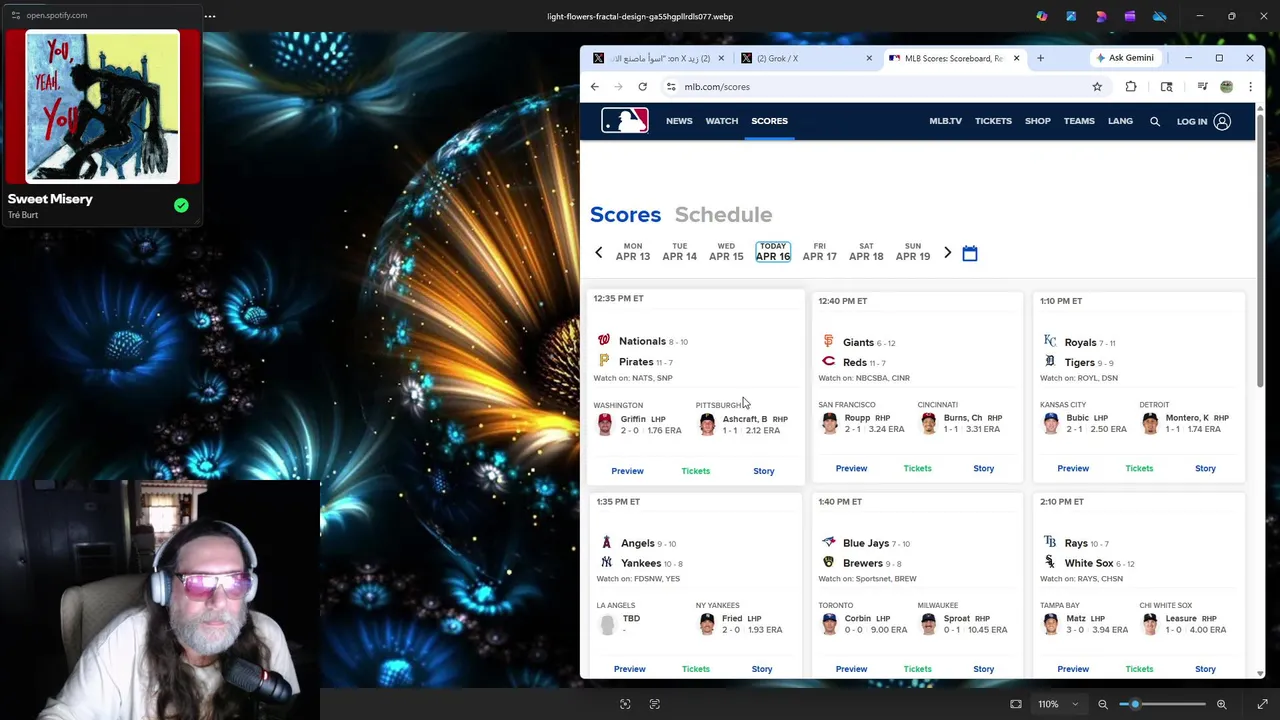Open the WATCH menu item
The height and width of the screenshot is (720, 1280).
coord(722,121)
